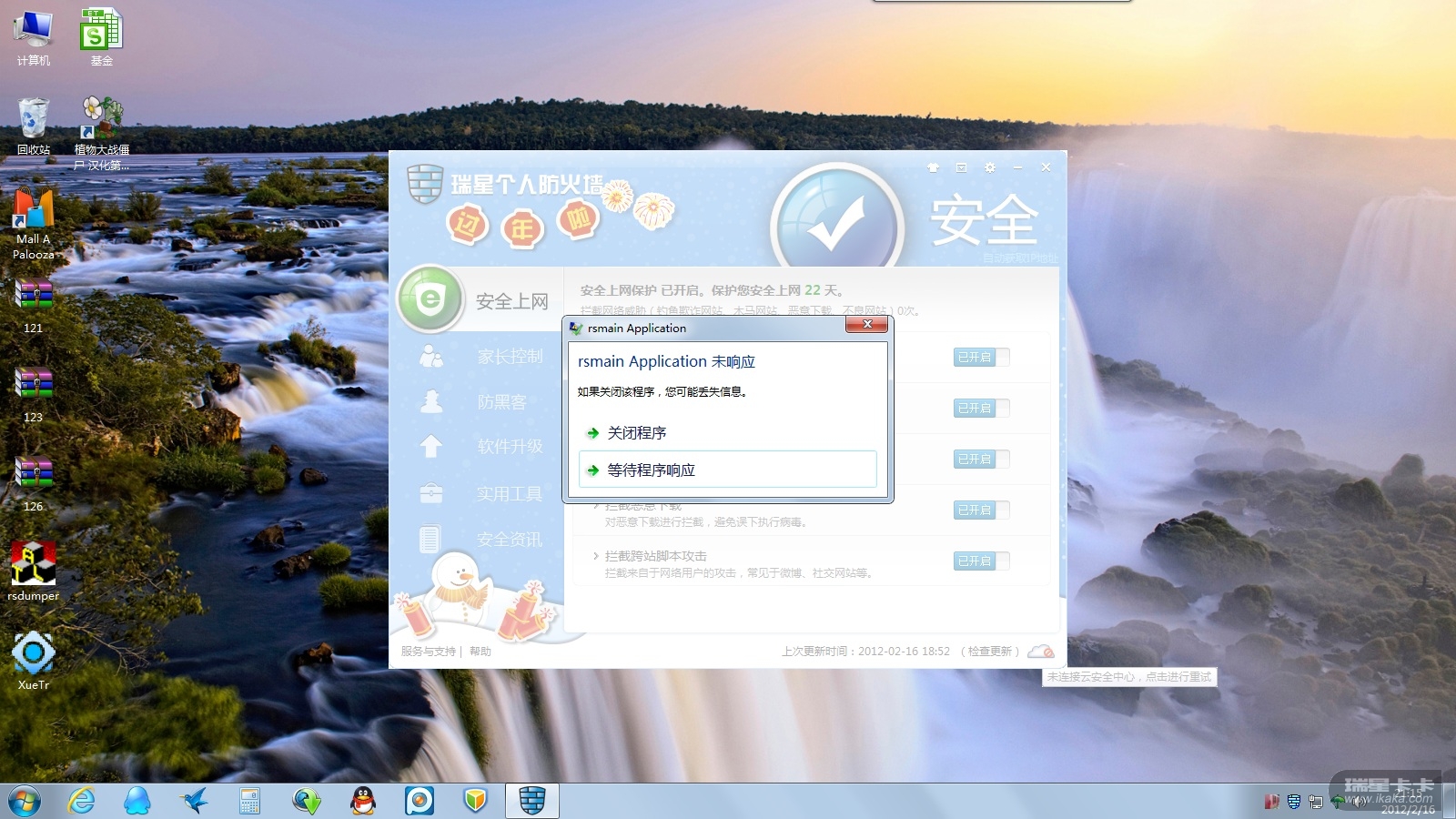Click the 安全上网 green shield icon
Screen dimensions: 1456x819
430,298
